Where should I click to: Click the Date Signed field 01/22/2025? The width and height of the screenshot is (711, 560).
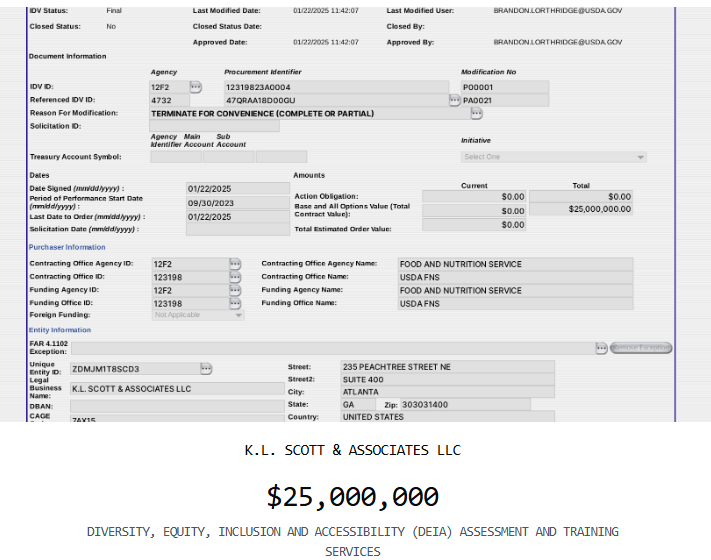click(238, 189)
